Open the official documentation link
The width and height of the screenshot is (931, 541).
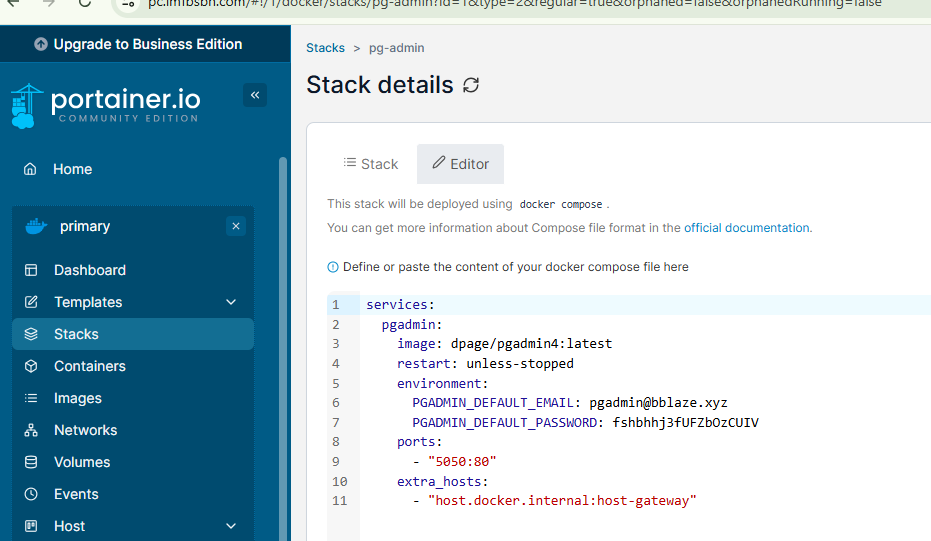point(747,228)
